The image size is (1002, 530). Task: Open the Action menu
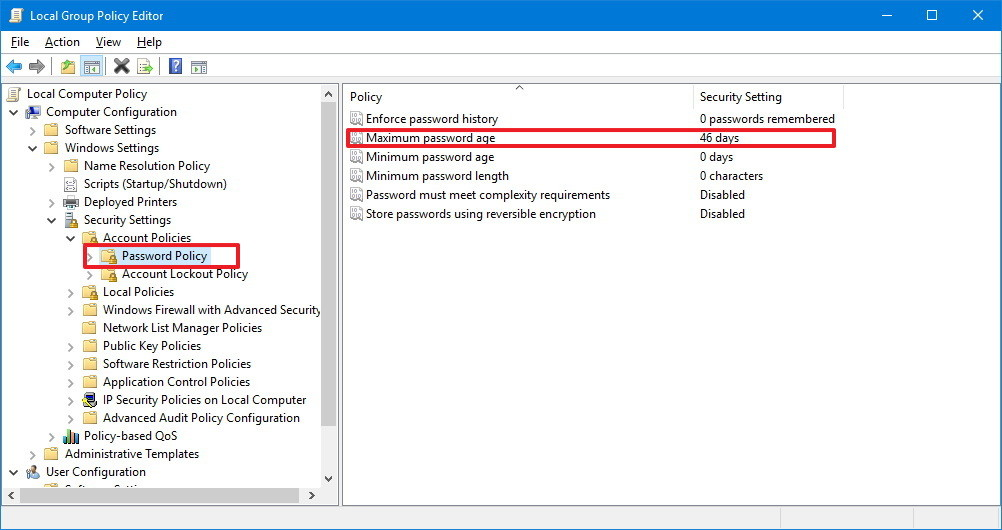pos(62,42)
